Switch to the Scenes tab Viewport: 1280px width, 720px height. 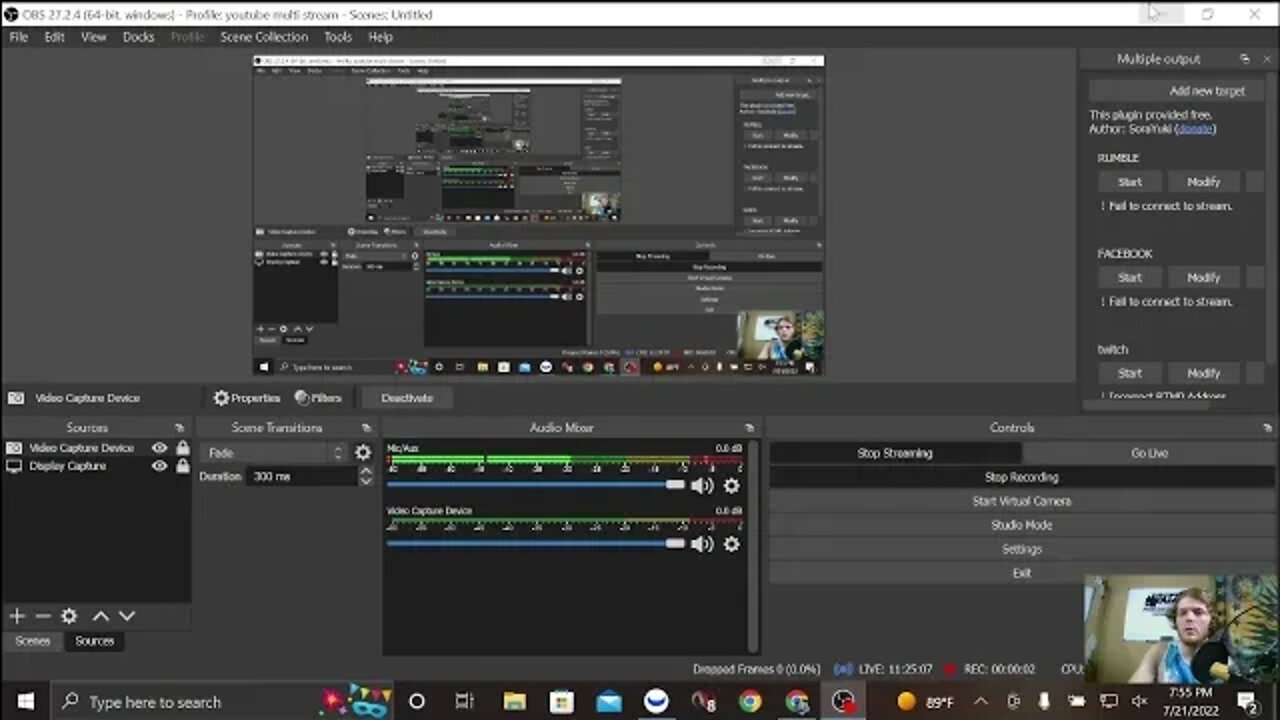pyautogui.click(x=32, y=641)
